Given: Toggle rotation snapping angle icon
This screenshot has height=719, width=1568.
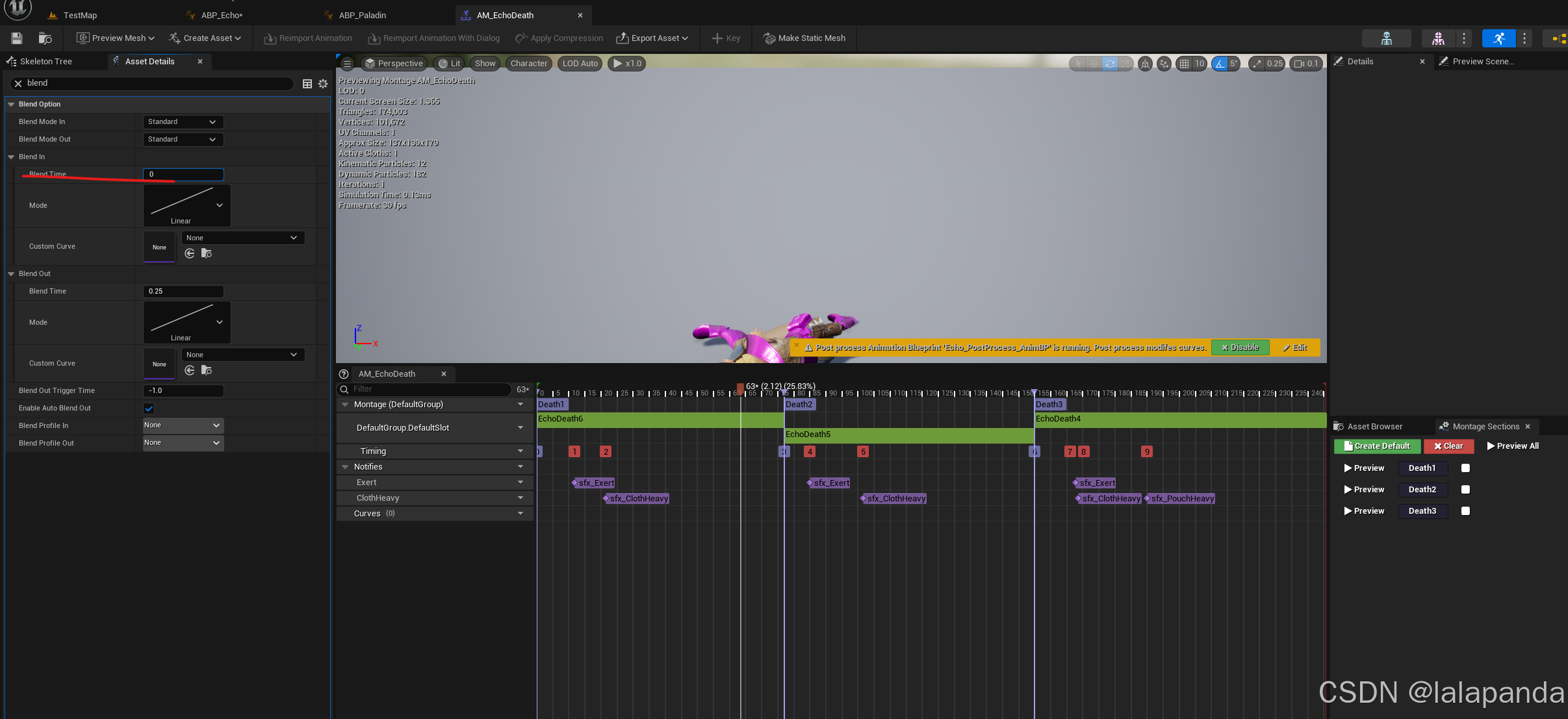Looking at the screenshot, I should pyautogui.click(x=1220, y=63).
